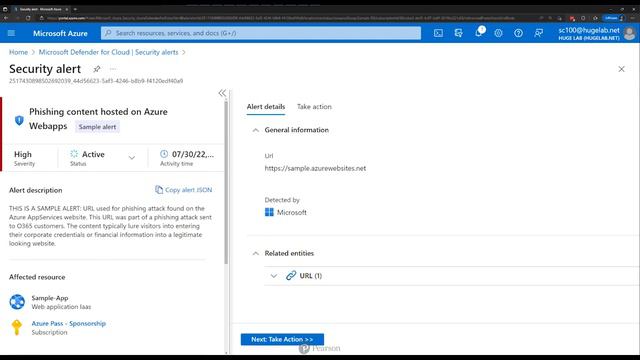
Task: Switch to the Take action tab
Action: (314, 107)
